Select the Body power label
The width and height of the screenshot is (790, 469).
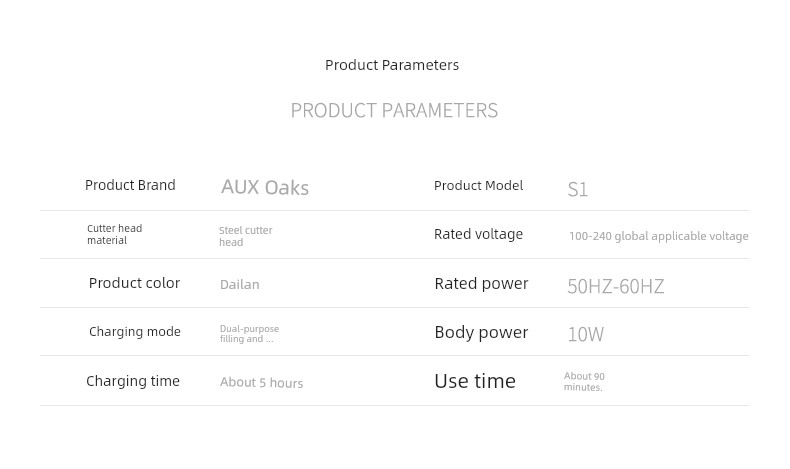point(481,332)
